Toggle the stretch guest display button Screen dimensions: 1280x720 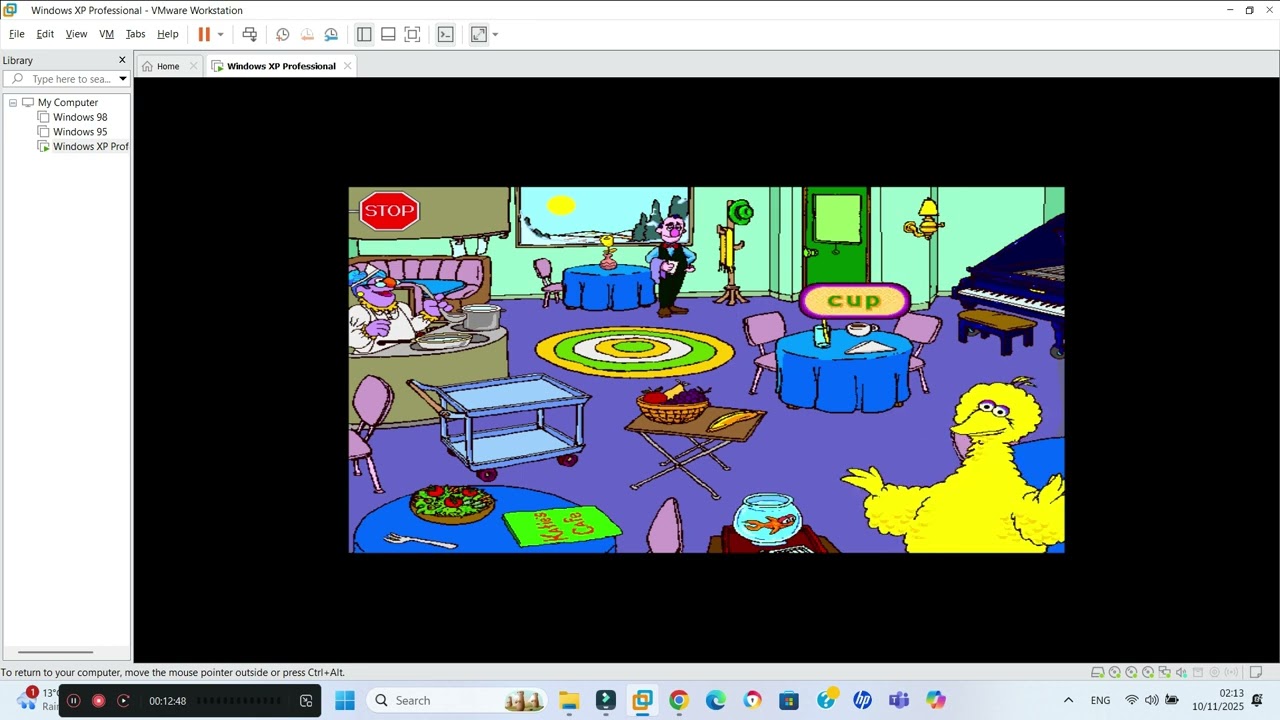pos(479,34)
